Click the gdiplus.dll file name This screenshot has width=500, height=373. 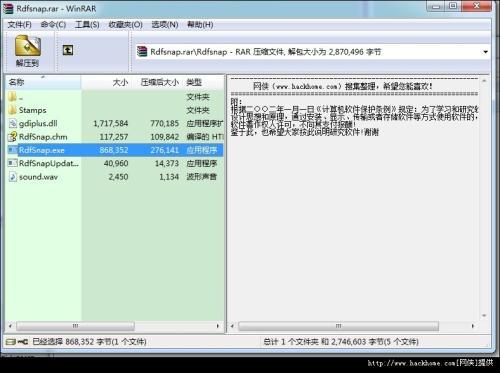(x=38, y=123)
